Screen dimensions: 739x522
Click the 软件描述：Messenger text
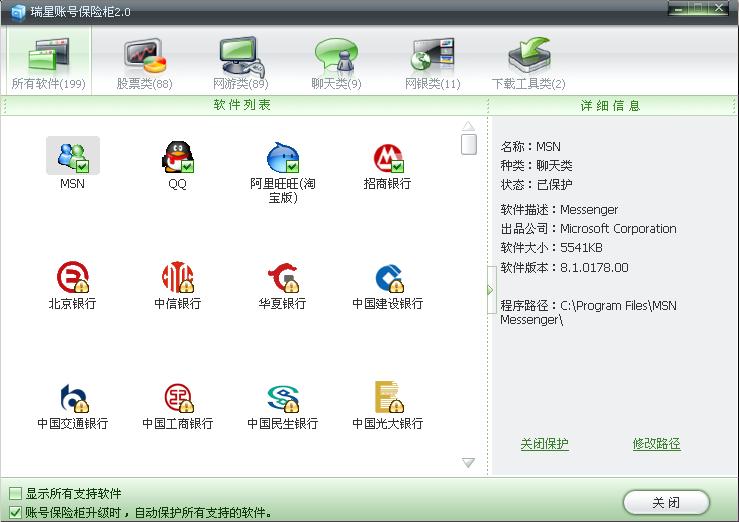point(559,210)
